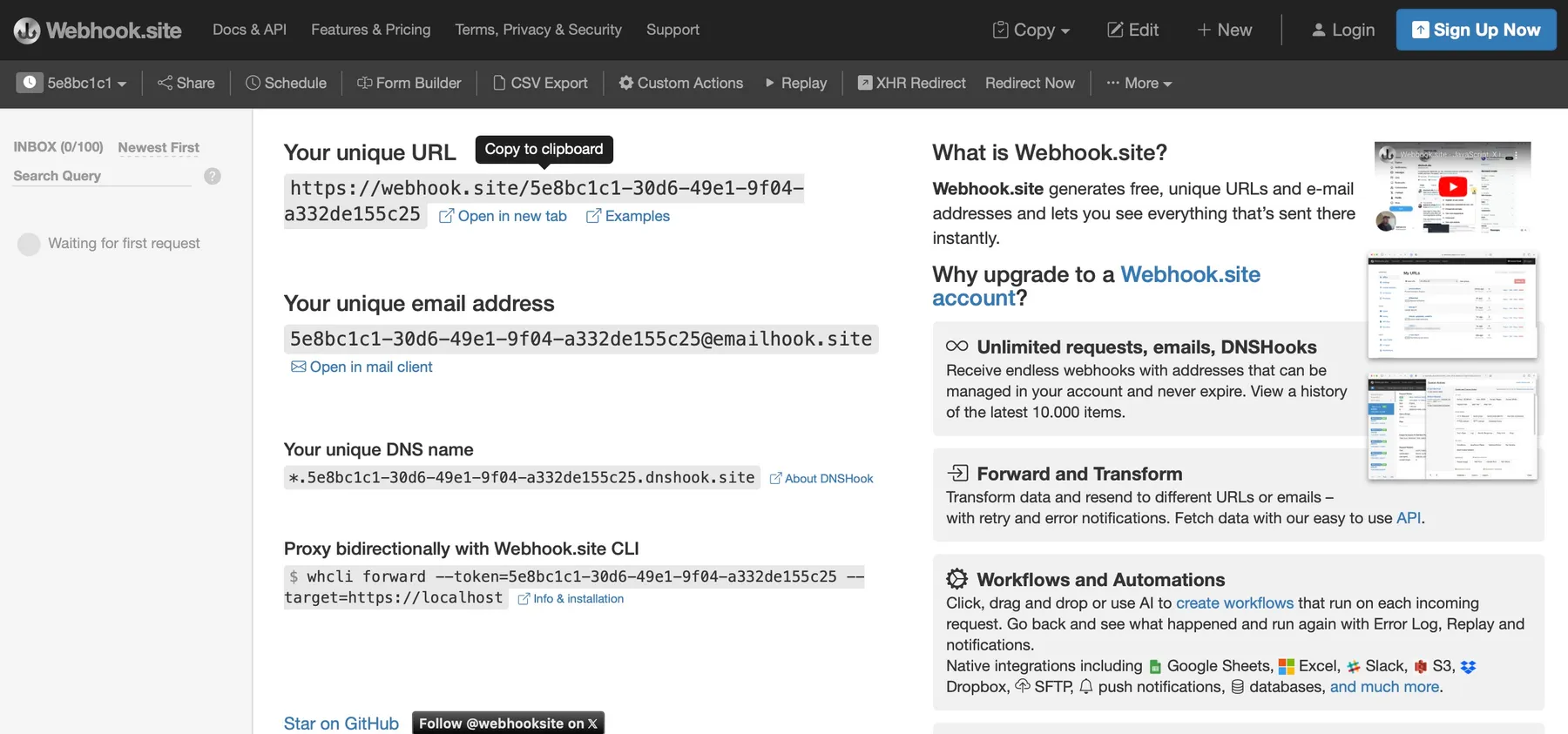Click the unique DNS name text

522,477
